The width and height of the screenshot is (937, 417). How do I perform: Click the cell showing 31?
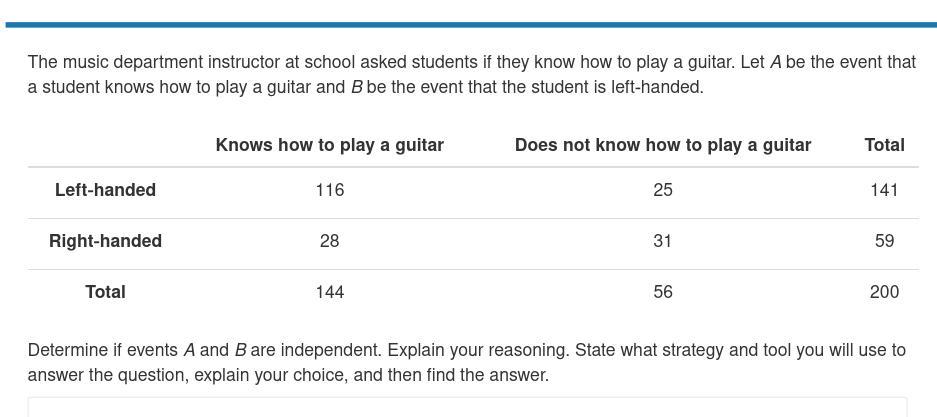pyautogui.click(x=663, y=241)
